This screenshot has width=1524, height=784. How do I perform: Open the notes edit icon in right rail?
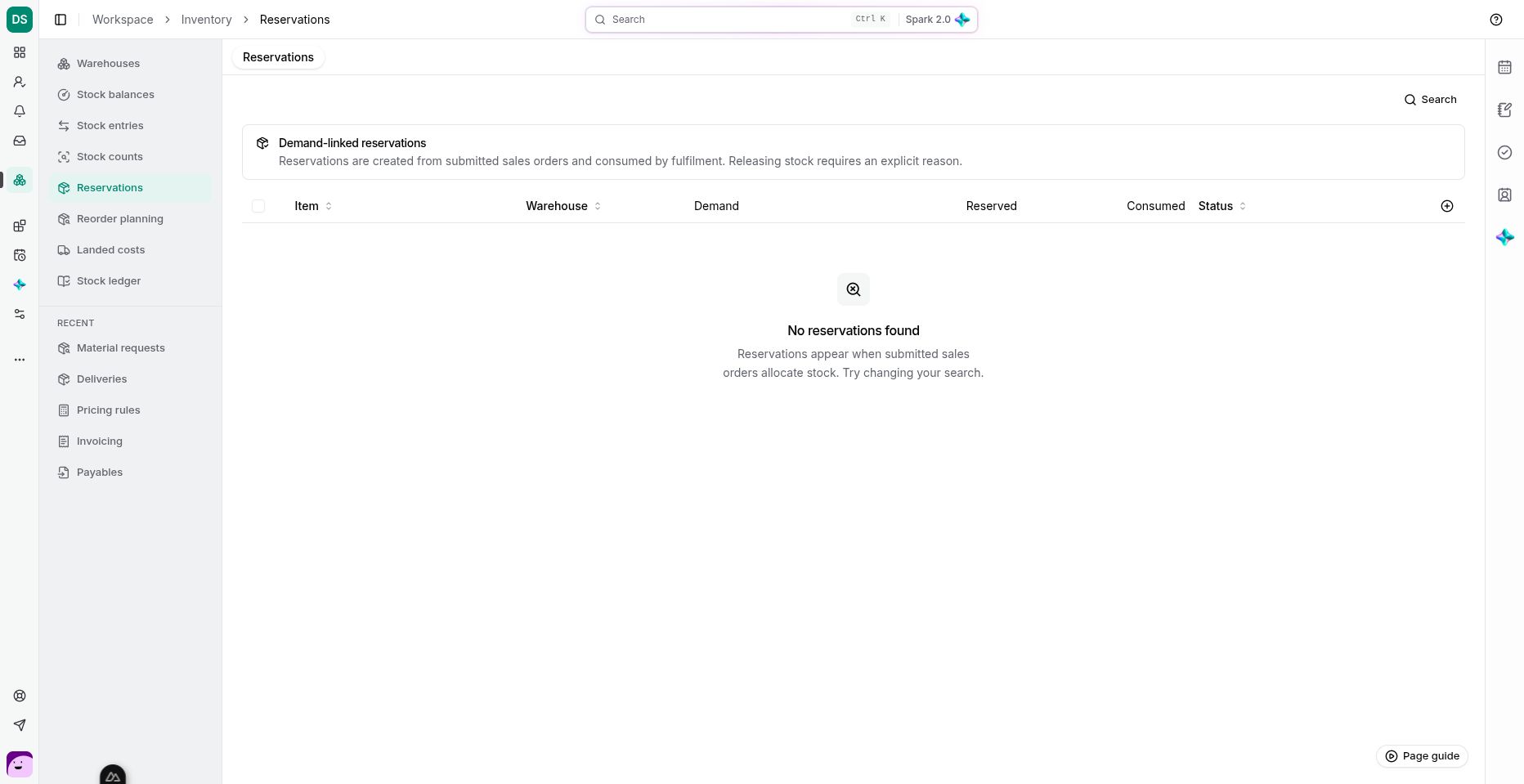pos(1504,110)
